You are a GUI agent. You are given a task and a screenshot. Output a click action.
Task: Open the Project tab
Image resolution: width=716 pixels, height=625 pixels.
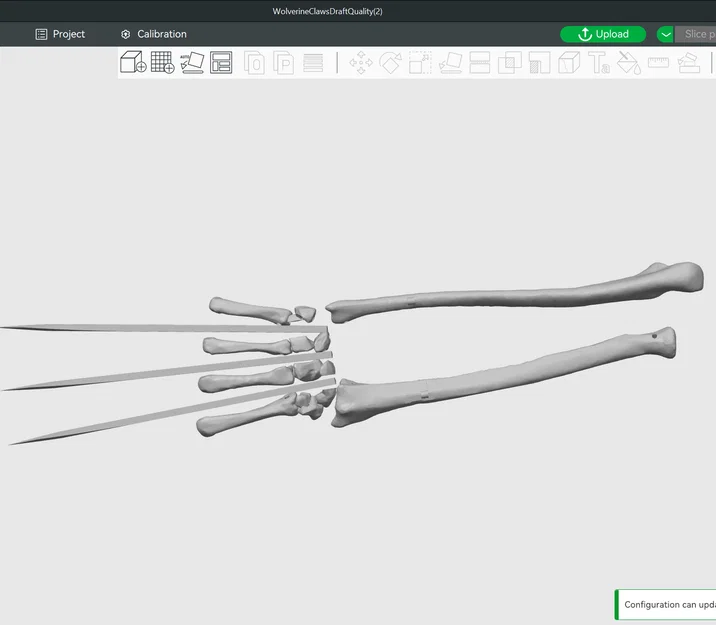pos(60,34)
